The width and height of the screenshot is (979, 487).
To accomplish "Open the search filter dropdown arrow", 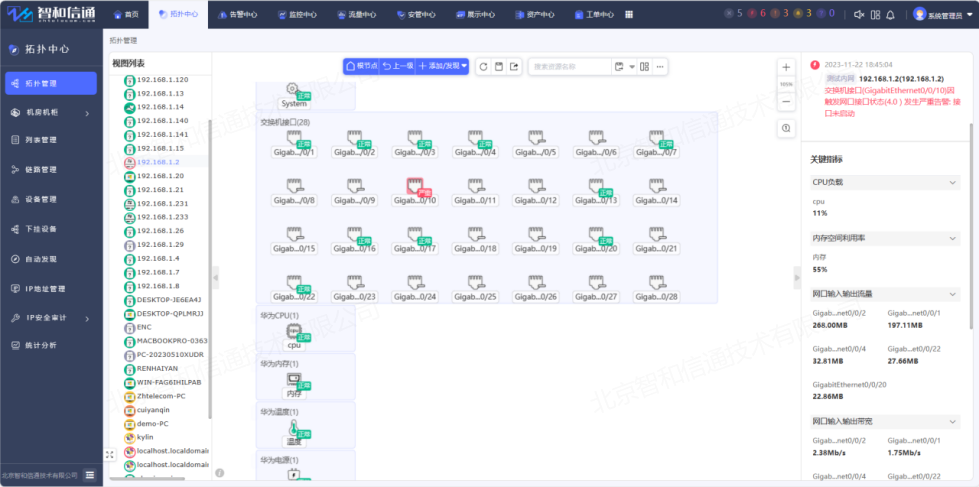I will pyautogui.click(x=632, y=67).
